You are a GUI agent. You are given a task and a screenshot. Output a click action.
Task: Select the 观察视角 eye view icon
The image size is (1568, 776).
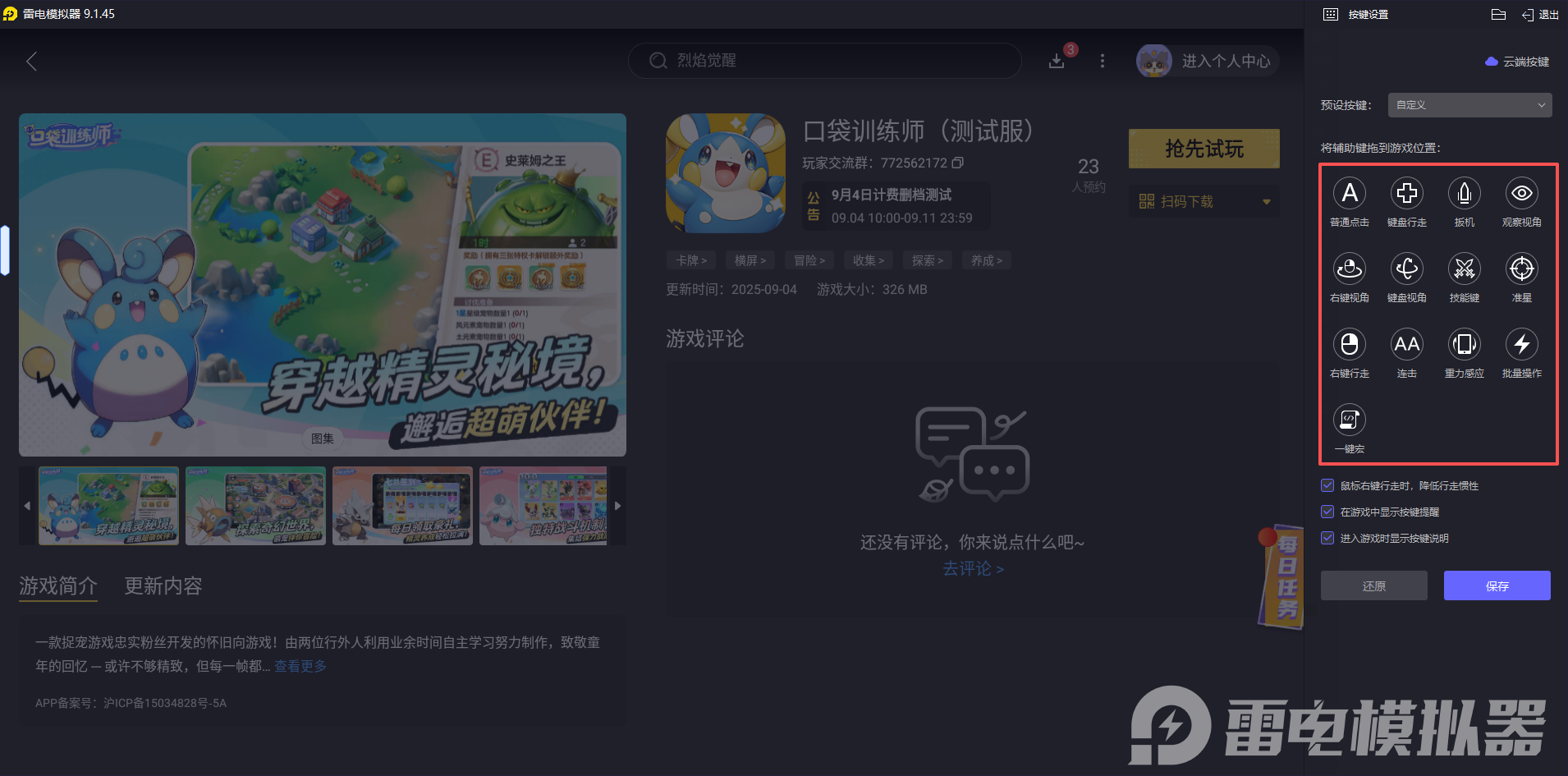tap(1521, 194)
